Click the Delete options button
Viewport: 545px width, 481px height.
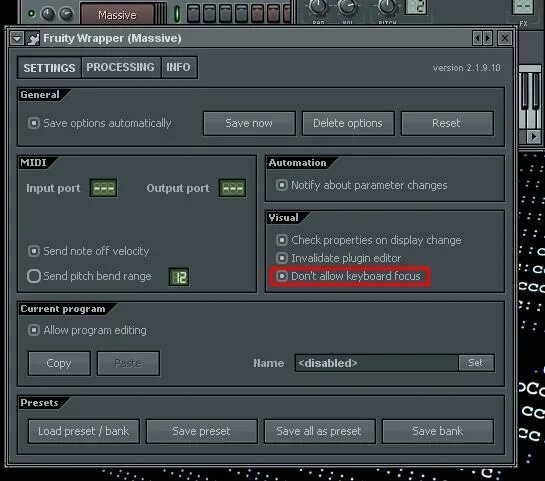coord(348,123)
